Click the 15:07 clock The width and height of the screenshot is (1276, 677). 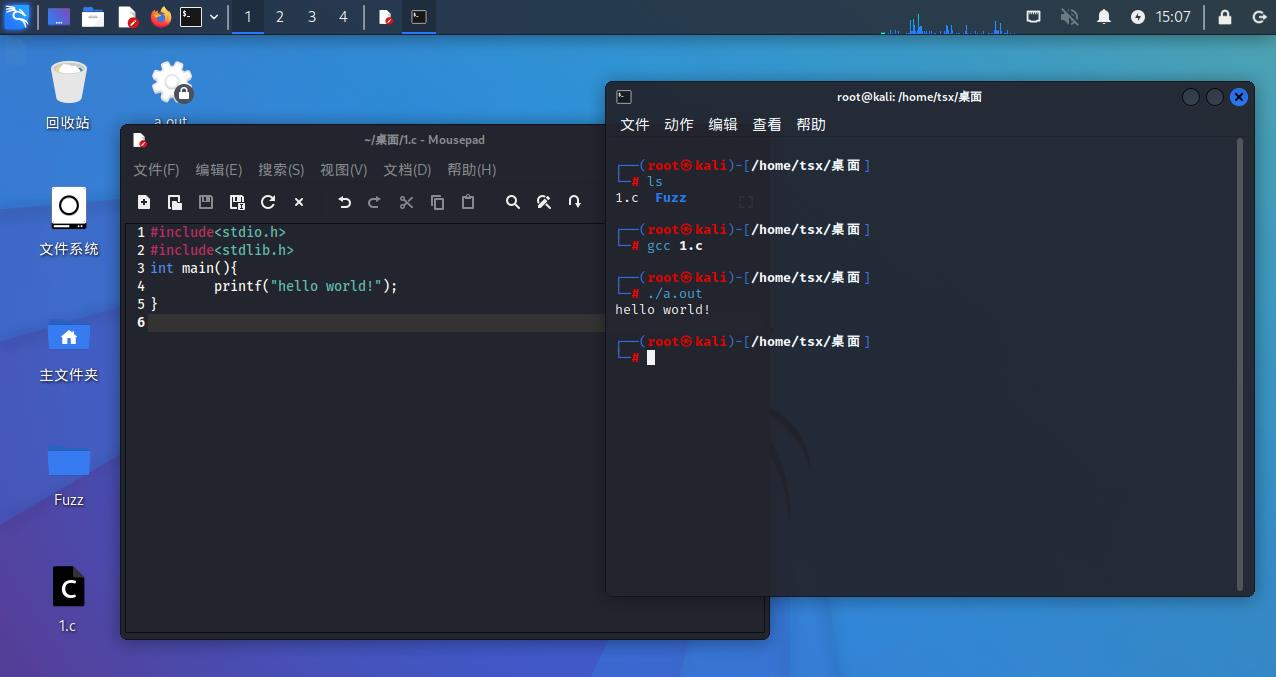[1173, 17]
